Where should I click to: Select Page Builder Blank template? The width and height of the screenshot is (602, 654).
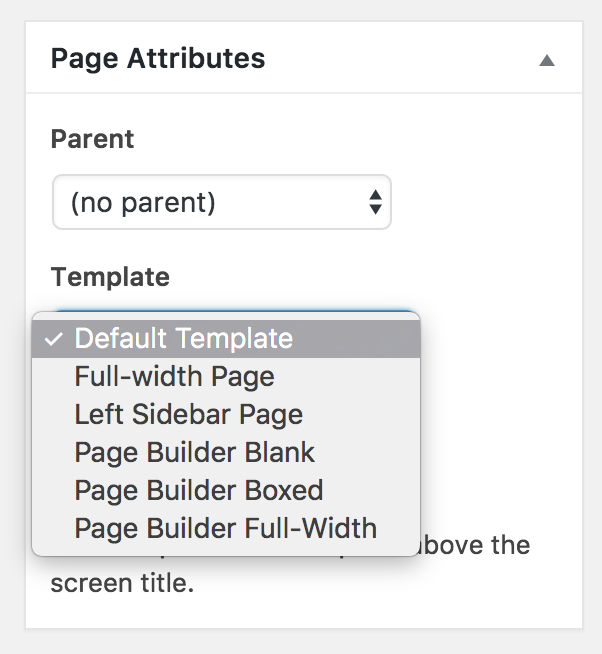pos(194,452)
